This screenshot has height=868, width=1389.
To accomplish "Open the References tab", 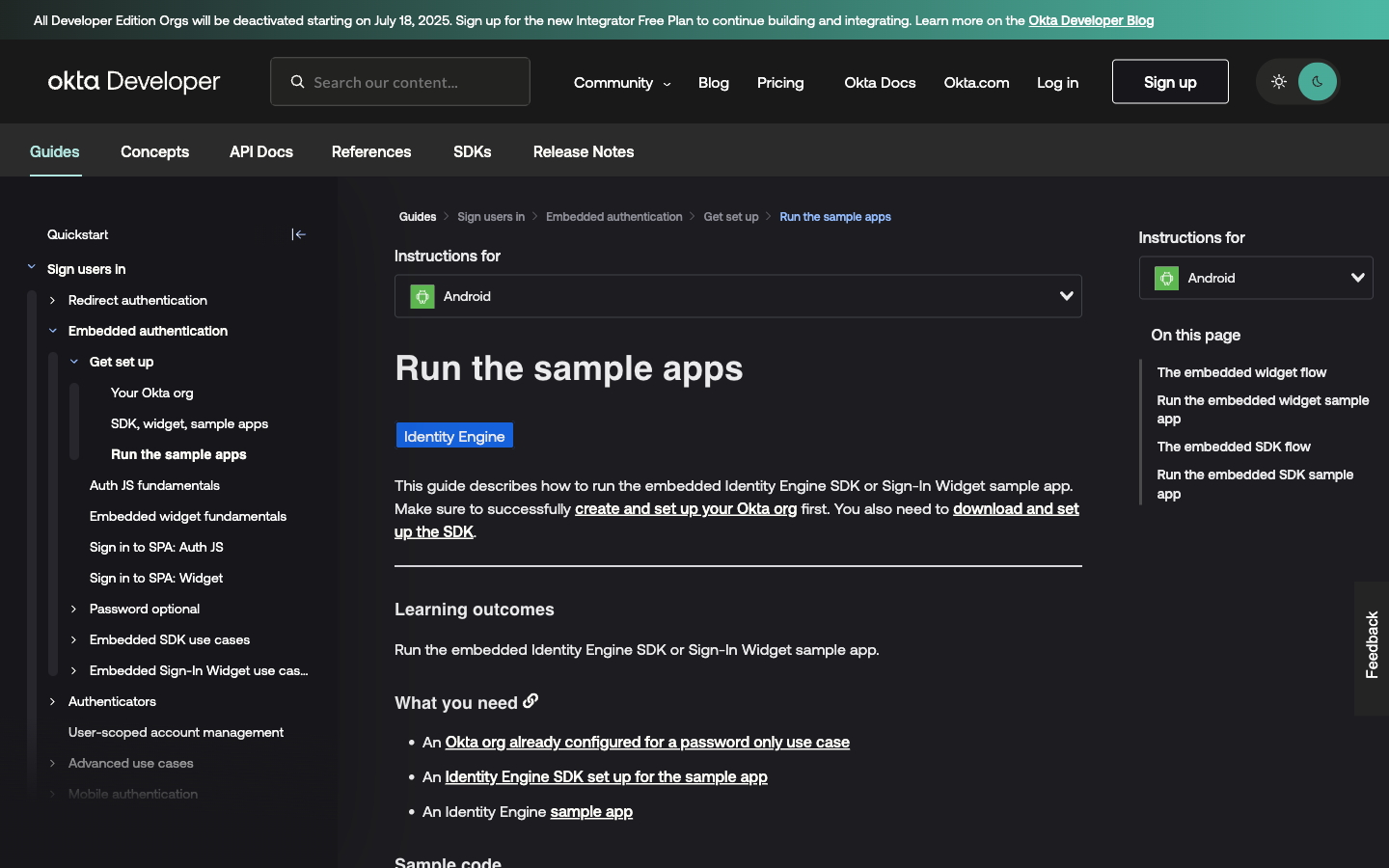I will (x=371, y=151).
